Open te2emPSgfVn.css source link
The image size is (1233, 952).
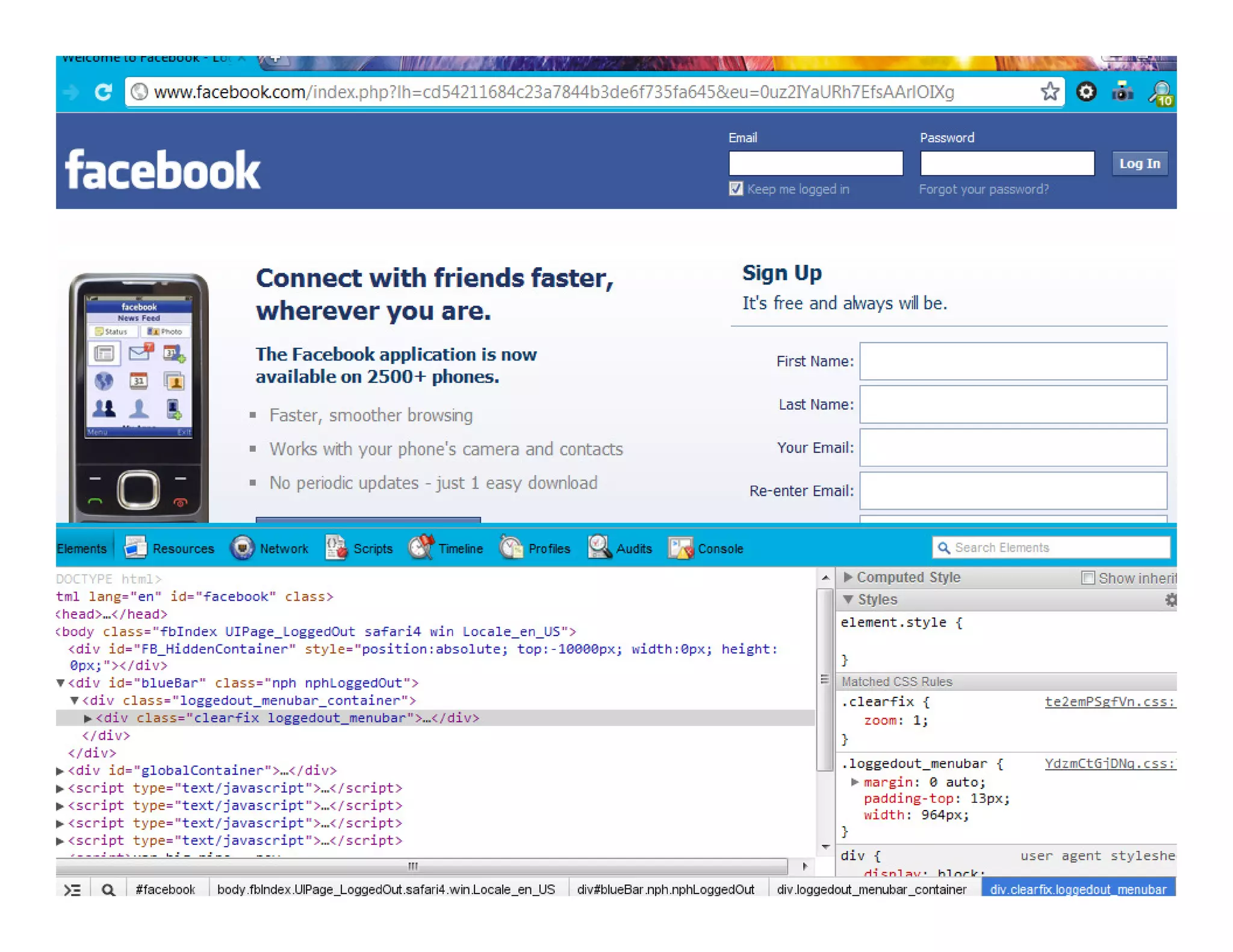point(1110,702)
